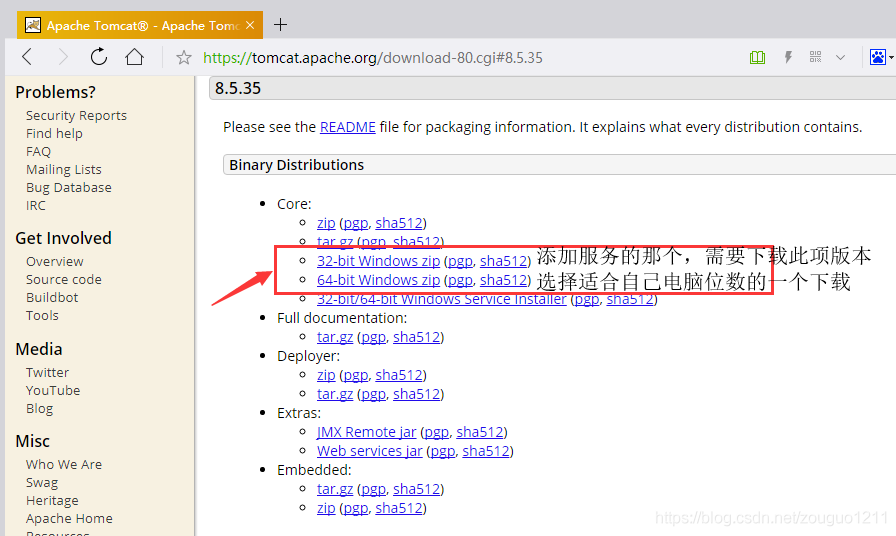The height and width of the screenshot is (536, 896).
Task: Open Blog under Media
Action: [x=39, y=409]
